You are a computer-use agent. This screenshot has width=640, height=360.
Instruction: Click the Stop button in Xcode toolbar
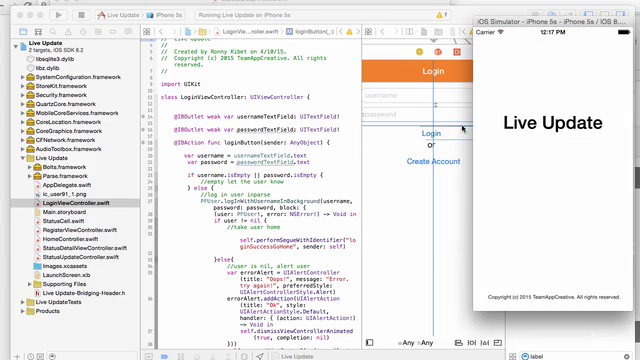(x=81, y=15)
